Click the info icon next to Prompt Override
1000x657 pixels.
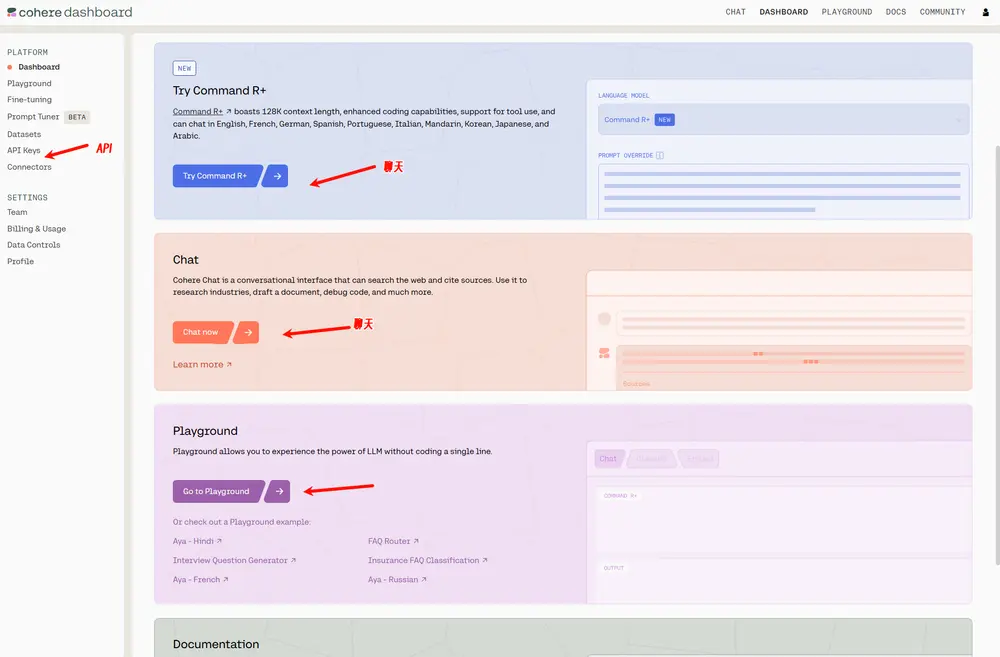660,155
